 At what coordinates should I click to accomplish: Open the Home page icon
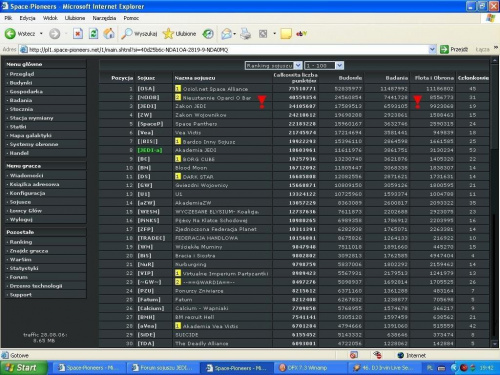click(x=109, y=33)
